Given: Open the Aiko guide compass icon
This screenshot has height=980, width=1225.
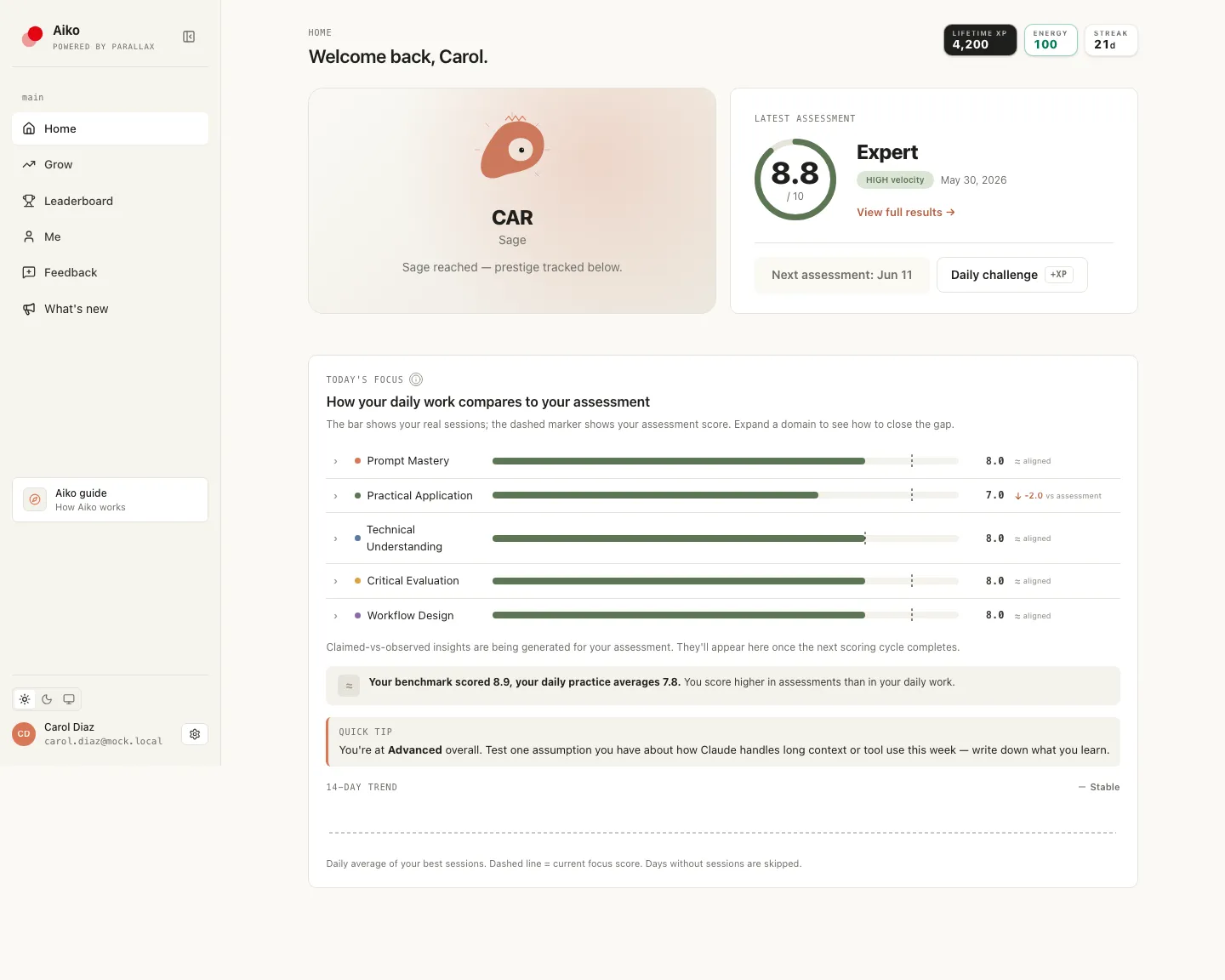Looking at the screenshot, I should (x=35, y=499).
